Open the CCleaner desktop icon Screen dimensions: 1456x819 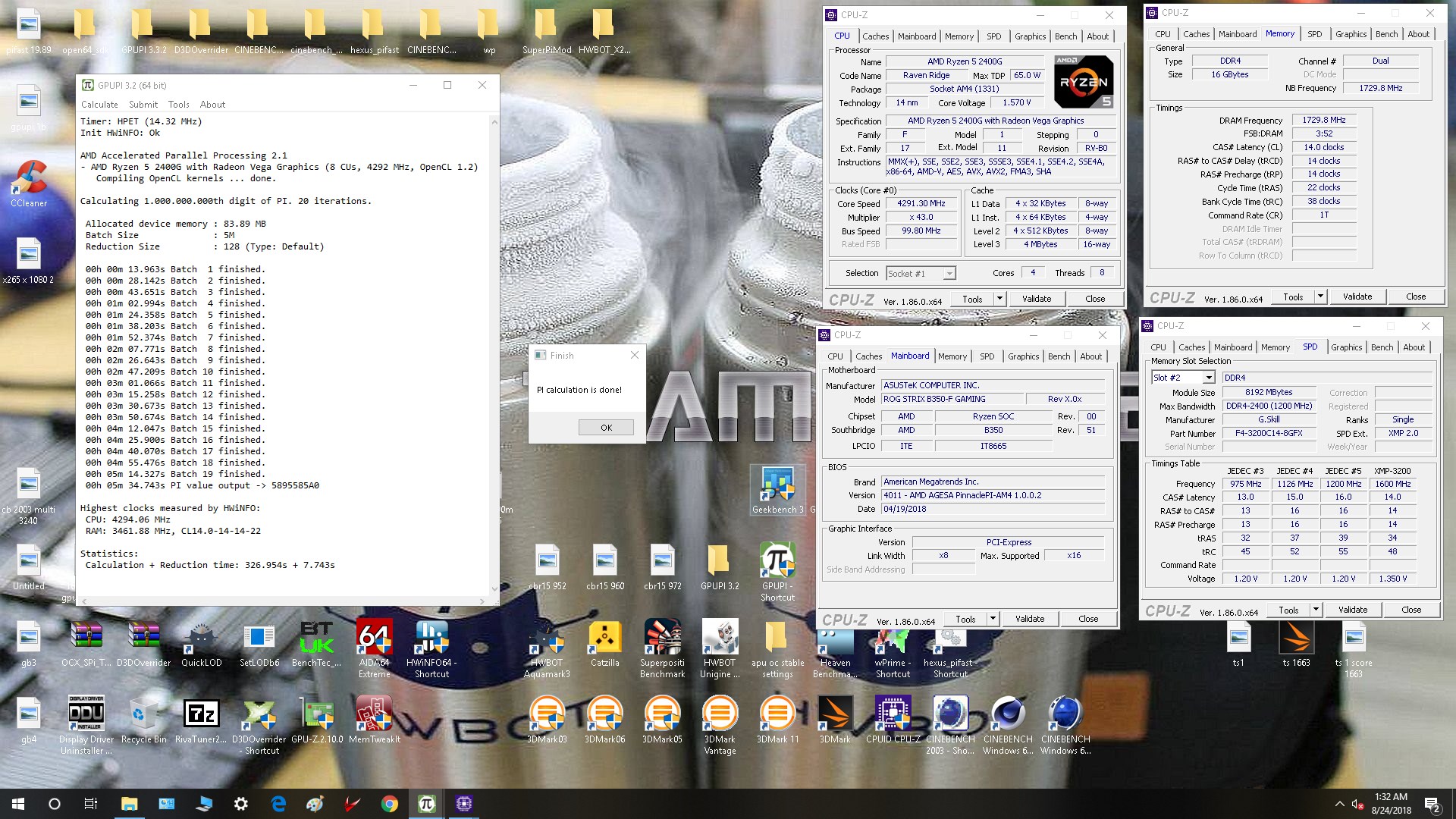pos(29,184)
